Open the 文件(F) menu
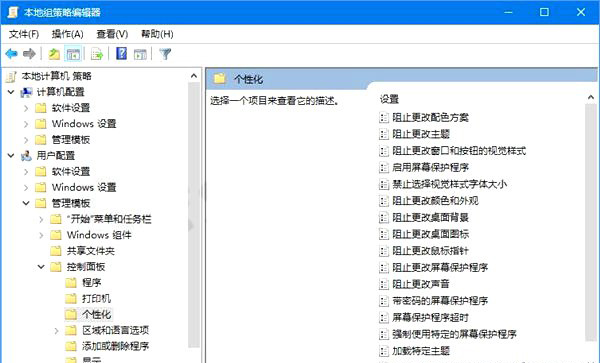This screenshot has width=600, height=363. pyautogui.click(x=24, y=34)
